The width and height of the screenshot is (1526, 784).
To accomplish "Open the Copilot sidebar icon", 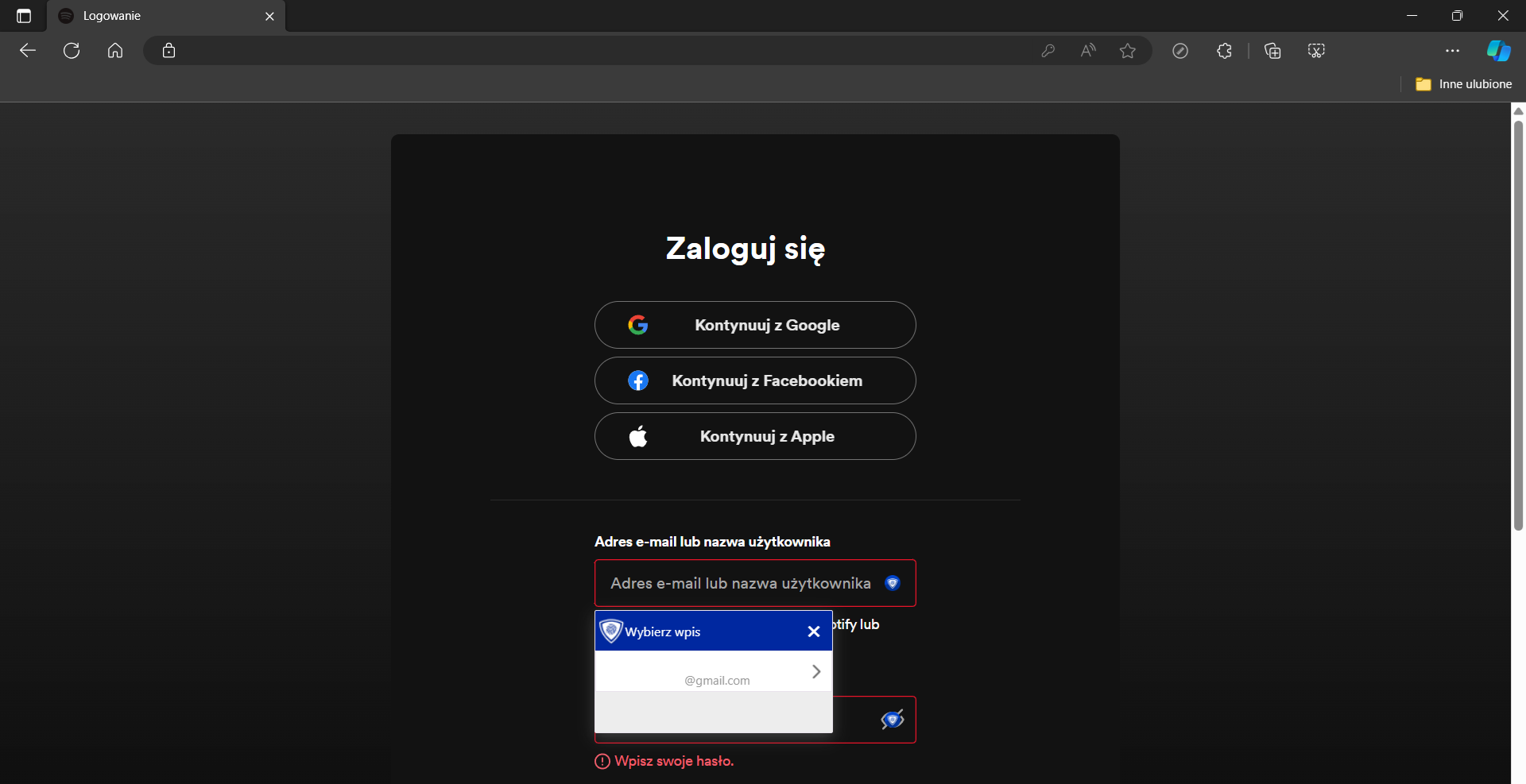I will [1498, 51].
